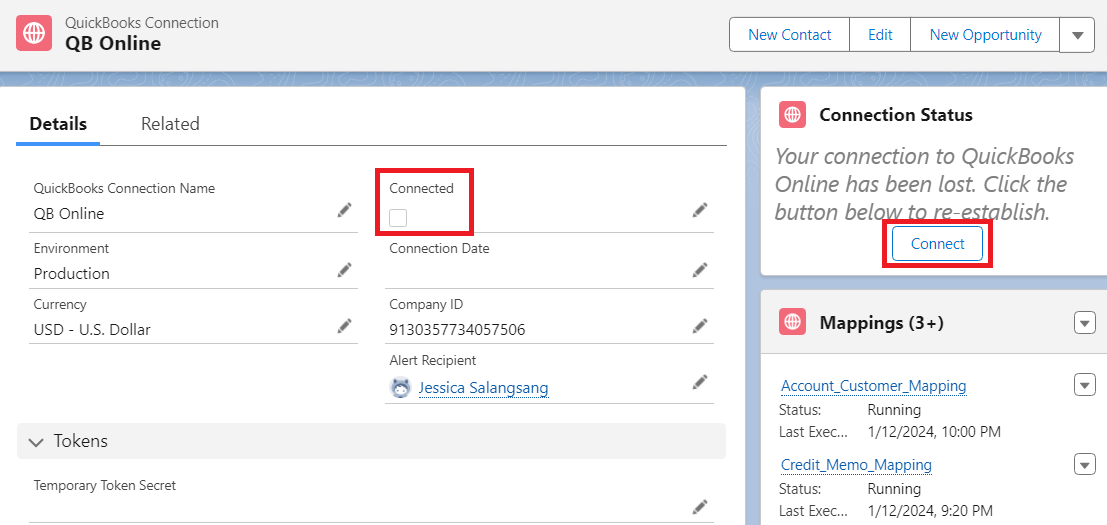This screenshot has height=525, width=1107.
Task: Click Company ID value 9130357734057506
Action: [x=457, y=330]
